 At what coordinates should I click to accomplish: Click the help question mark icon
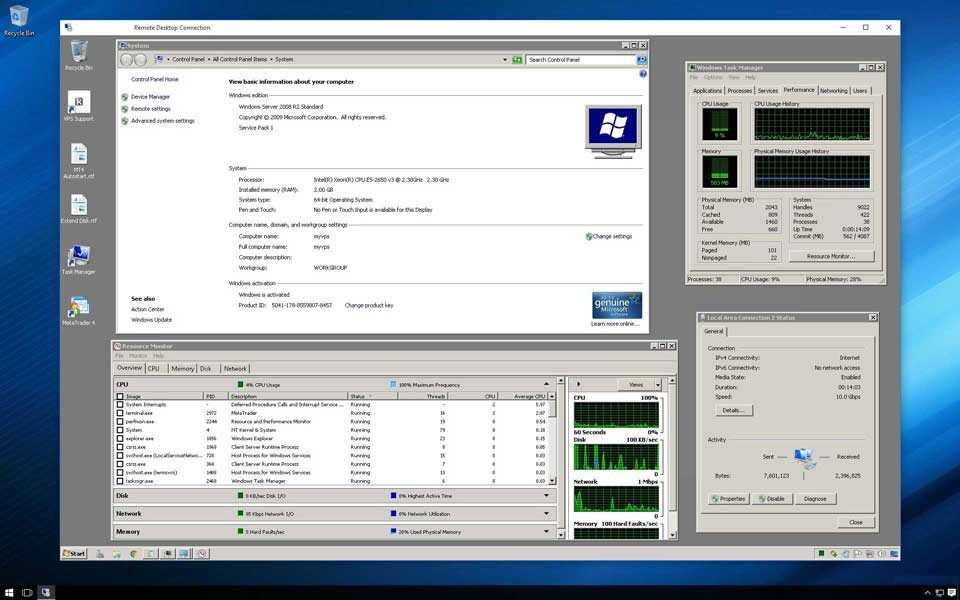coord(642,73)
